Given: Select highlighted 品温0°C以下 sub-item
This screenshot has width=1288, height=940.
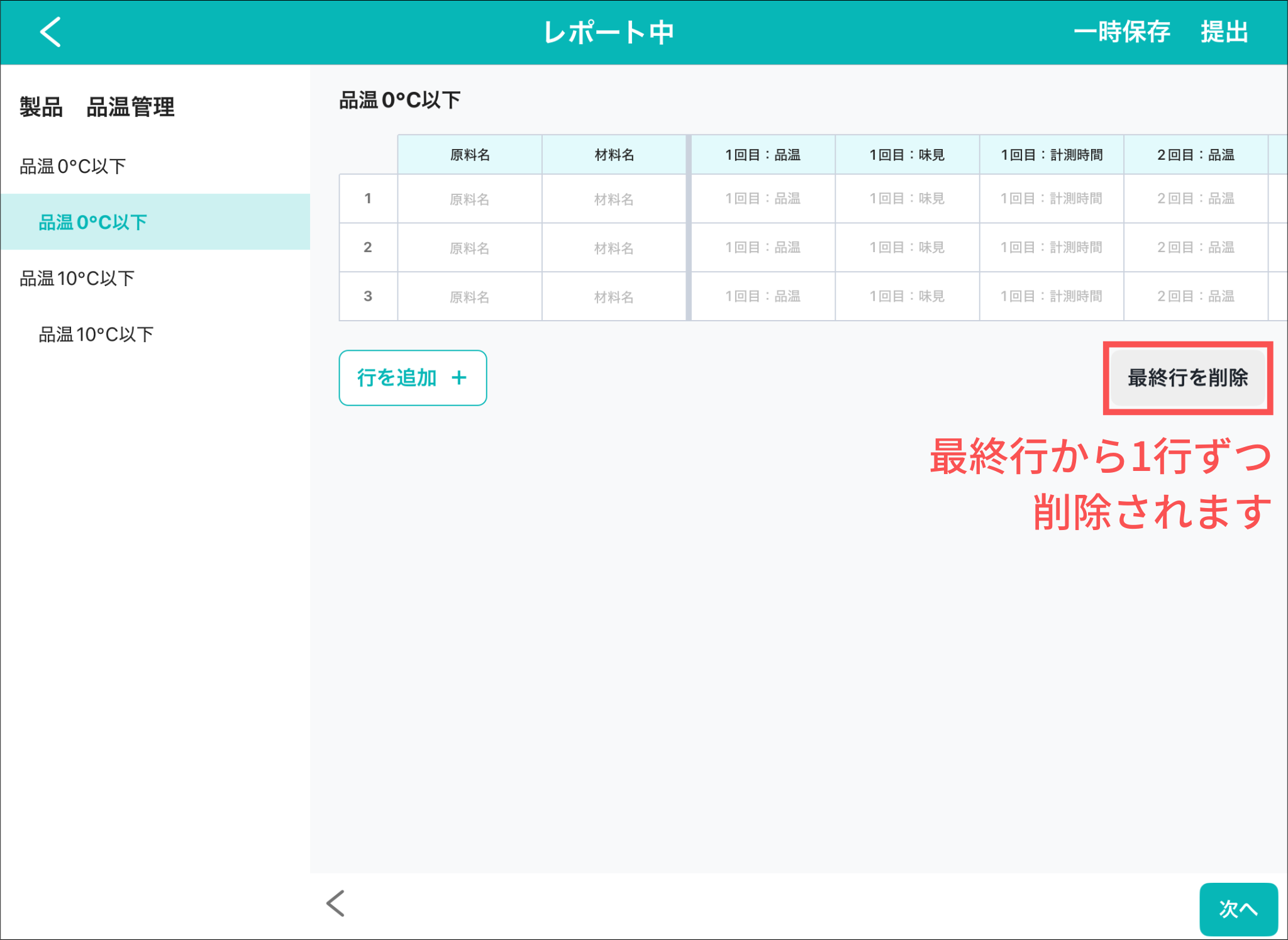Looking at the screenshot, I should tap(93, 222).
